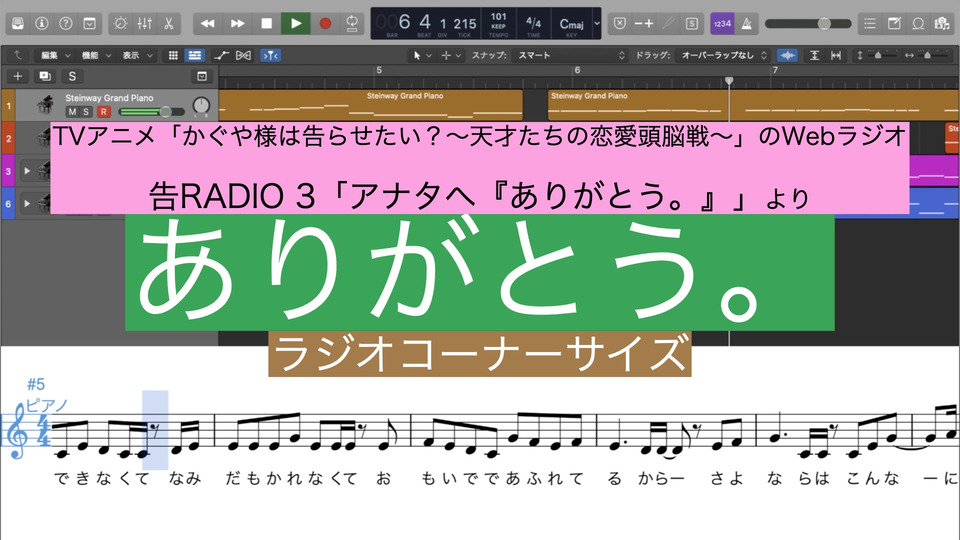The width and height of the screenshot is (960, 540).
Task: Toggle the Replace mode icon
Action: pyautogui.click(x=620, y=23)
